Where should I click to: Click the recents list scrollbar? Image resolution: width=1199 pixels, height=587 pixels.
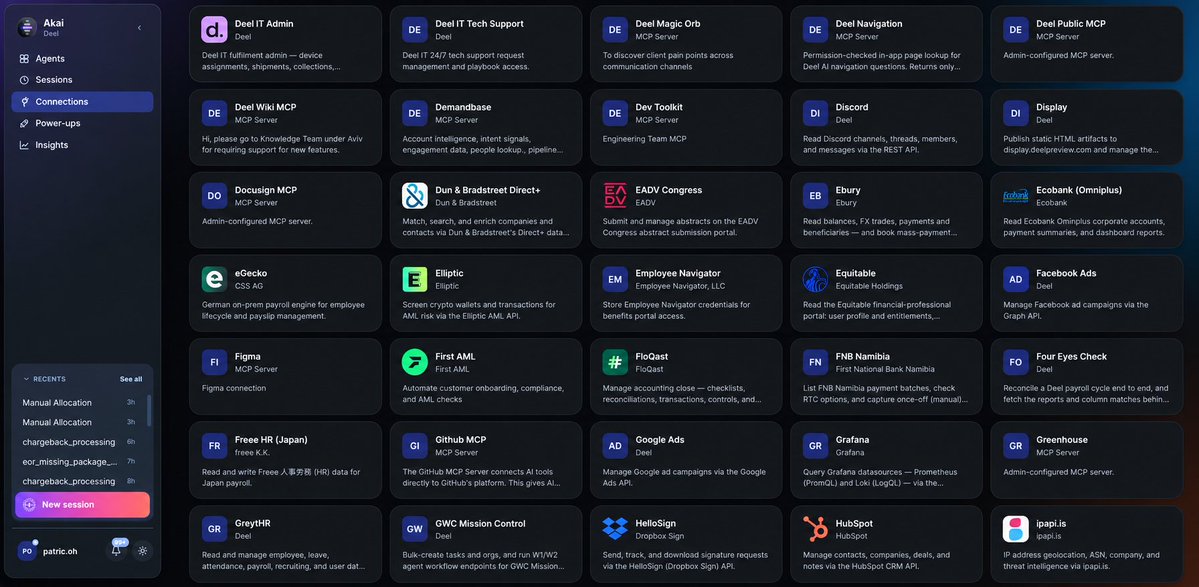pyautogui.click(x=149, y=410)
